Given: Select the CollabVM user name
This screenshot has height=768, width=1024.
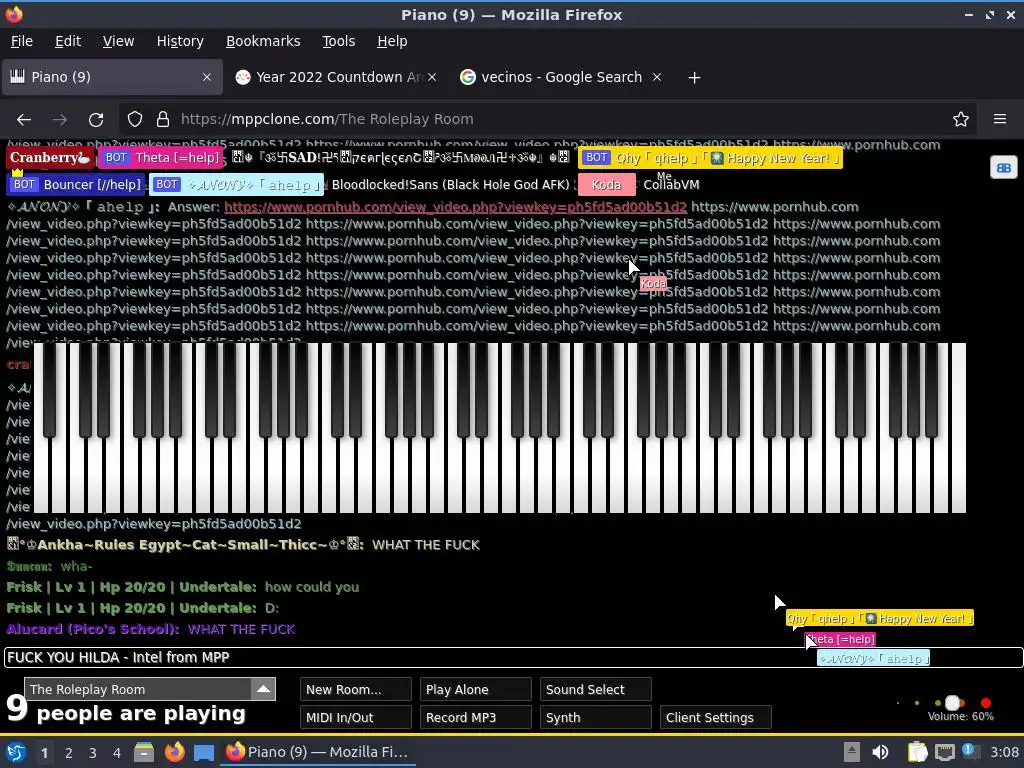Looking at the screenshot, I should [671, 185].
